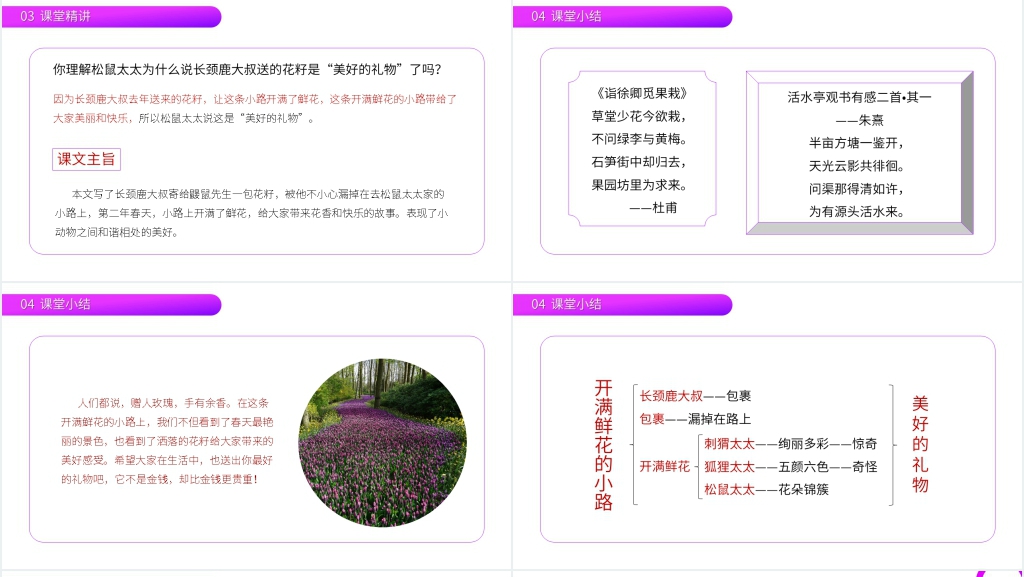Click the "长颈鹿大叔——包裹" diagram line

click(695, 396)
